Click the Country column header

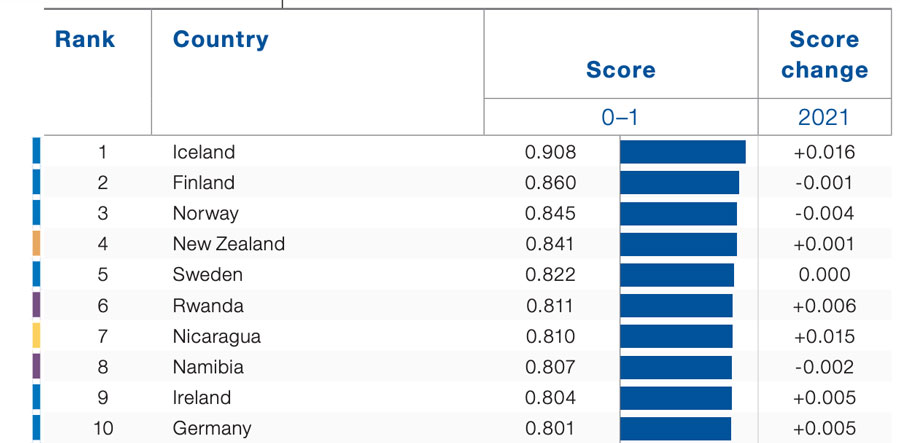(220, 40)
